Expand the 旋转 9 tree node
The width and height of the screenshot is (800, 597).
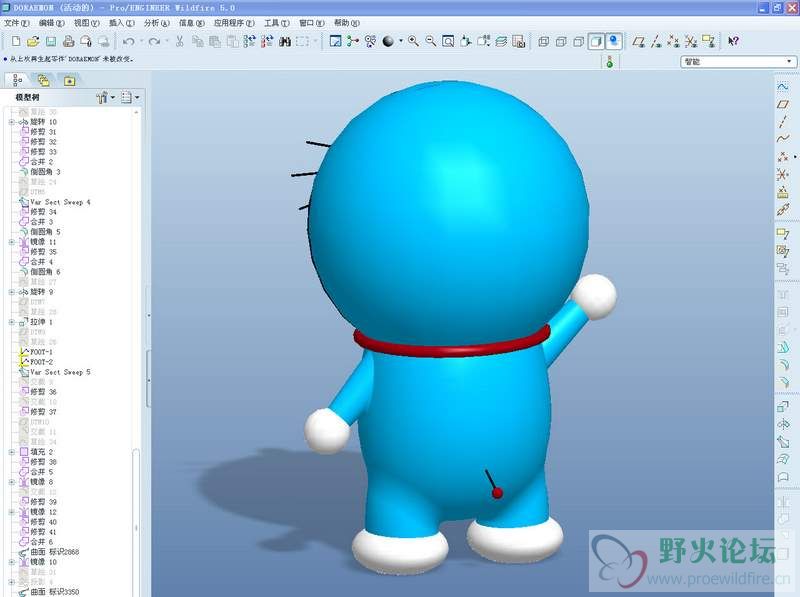12,292
